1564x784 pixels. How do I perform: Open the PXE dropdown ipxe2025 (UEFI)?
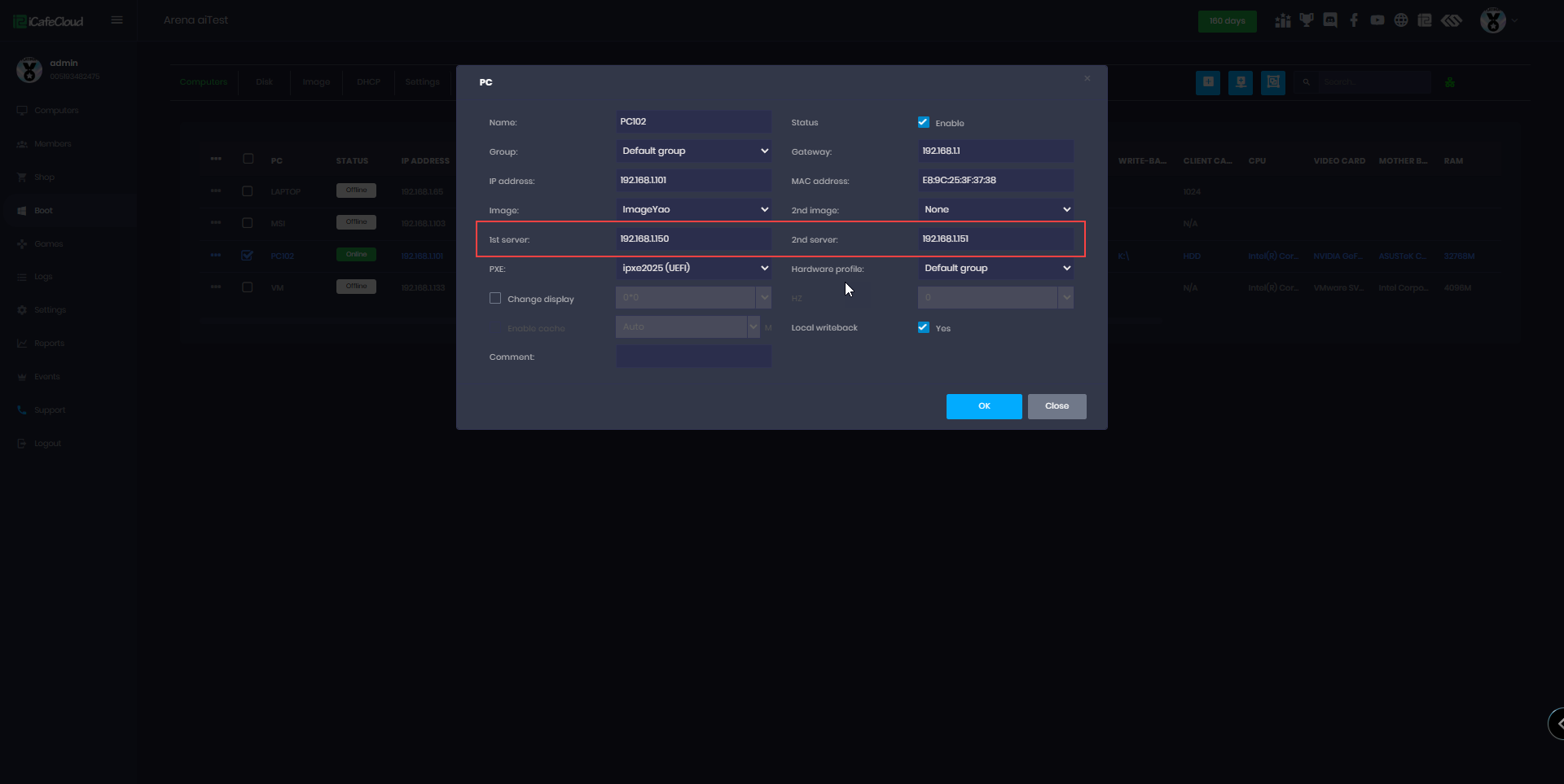click(x=693, y=268)
